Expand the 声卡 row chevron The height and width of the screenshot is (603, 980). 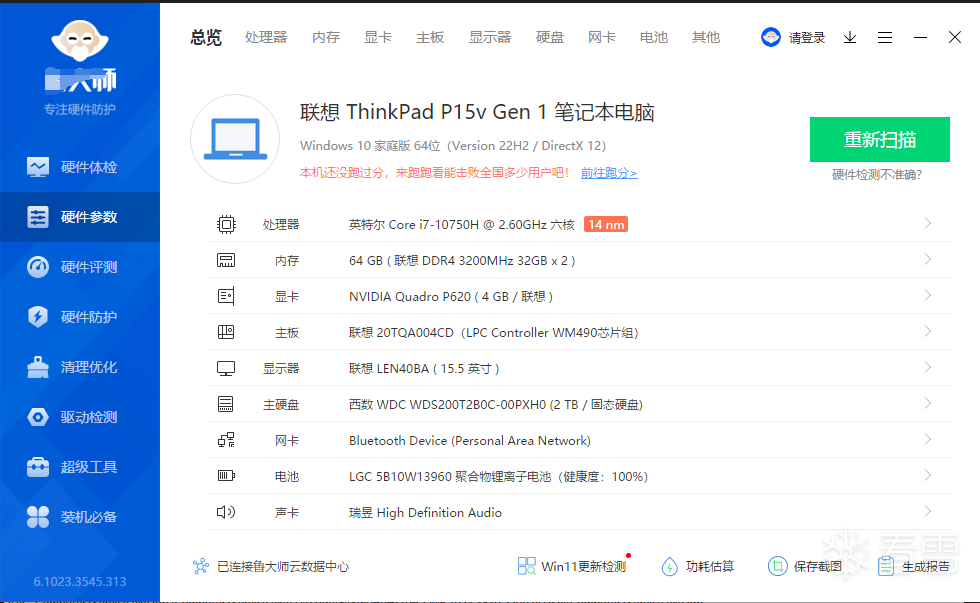click(928, 511)
